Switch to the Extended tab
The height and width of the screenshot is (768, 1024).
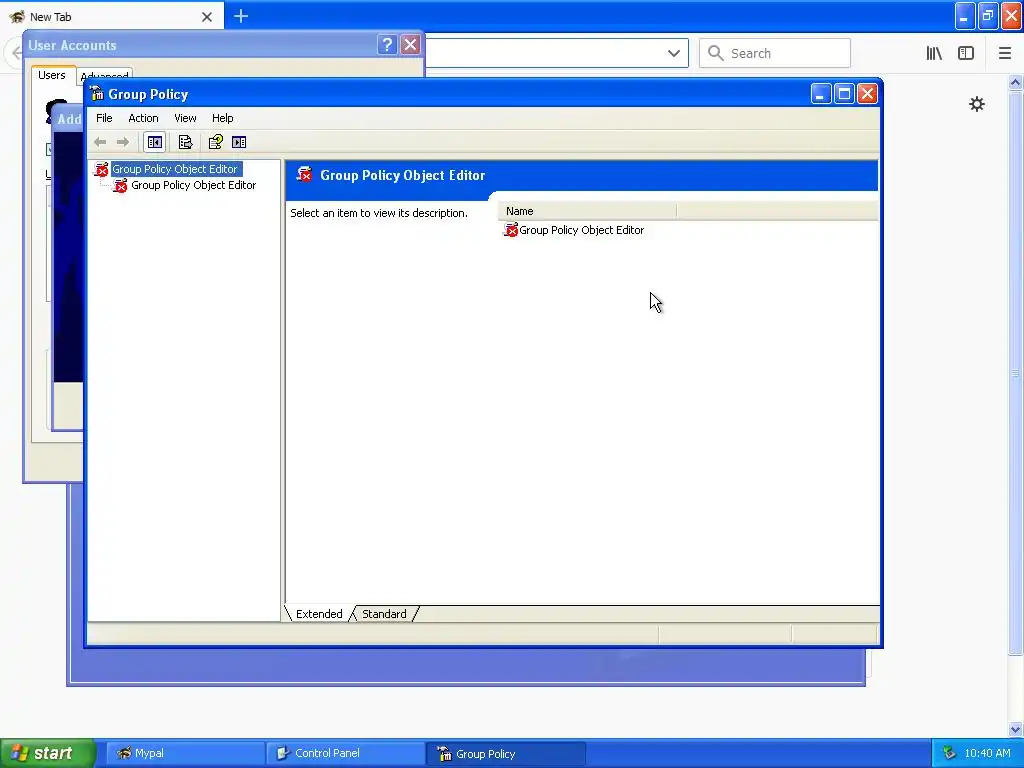319,614
